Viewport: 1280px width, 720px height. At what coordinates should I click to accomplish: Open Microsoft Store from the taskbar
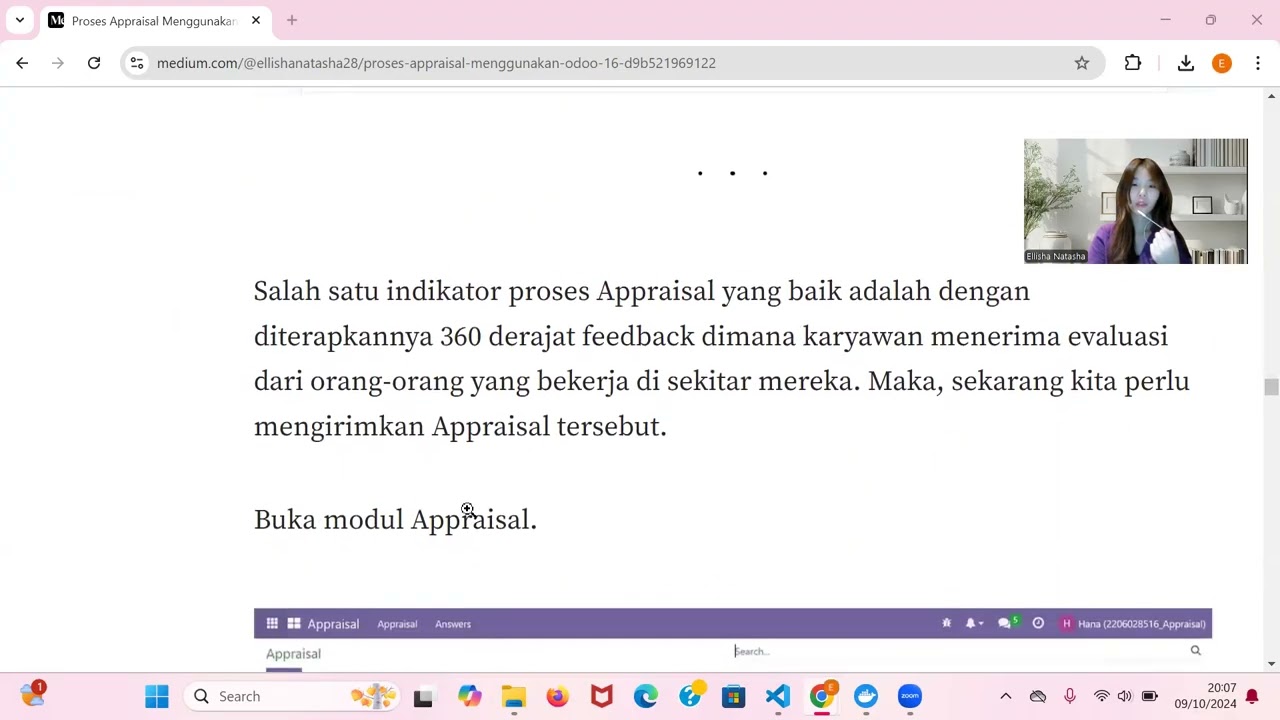point(734,696)
